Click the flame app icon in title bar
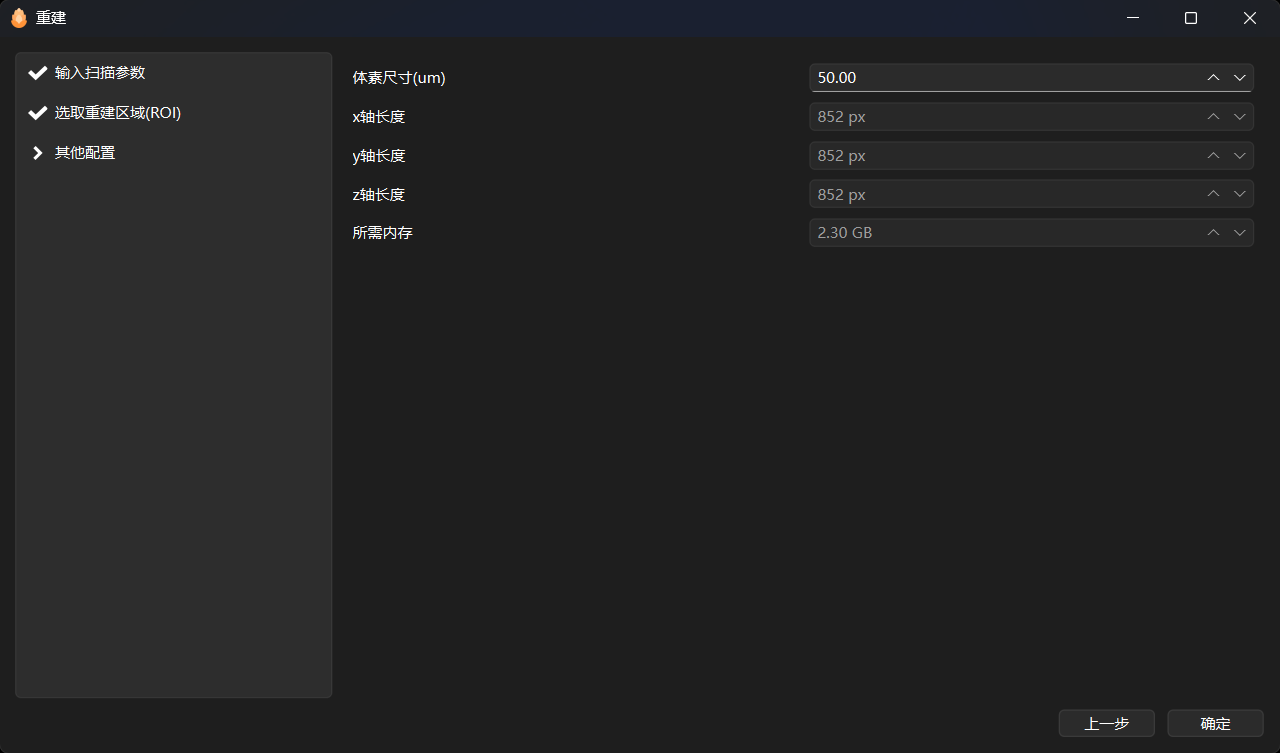The height and width of the screenshot is (753, 1280). click(x=18, y=18)
